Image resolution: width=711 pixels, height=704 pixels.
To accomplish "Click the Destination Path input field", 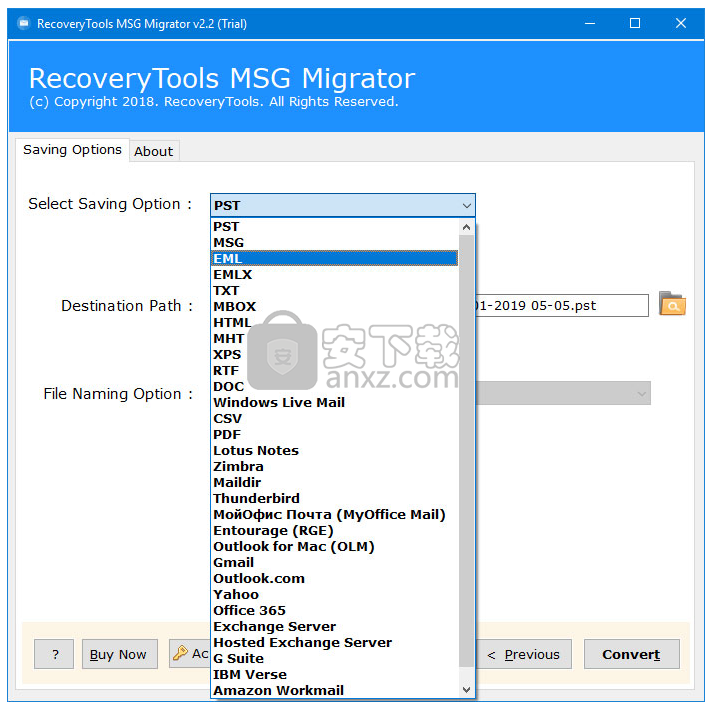I will (x=561, y=305).
